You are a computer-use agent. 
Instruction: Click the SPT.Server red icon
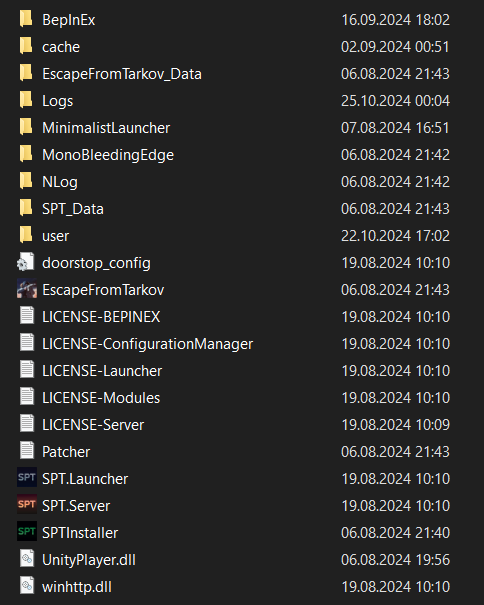pos(27,505)
